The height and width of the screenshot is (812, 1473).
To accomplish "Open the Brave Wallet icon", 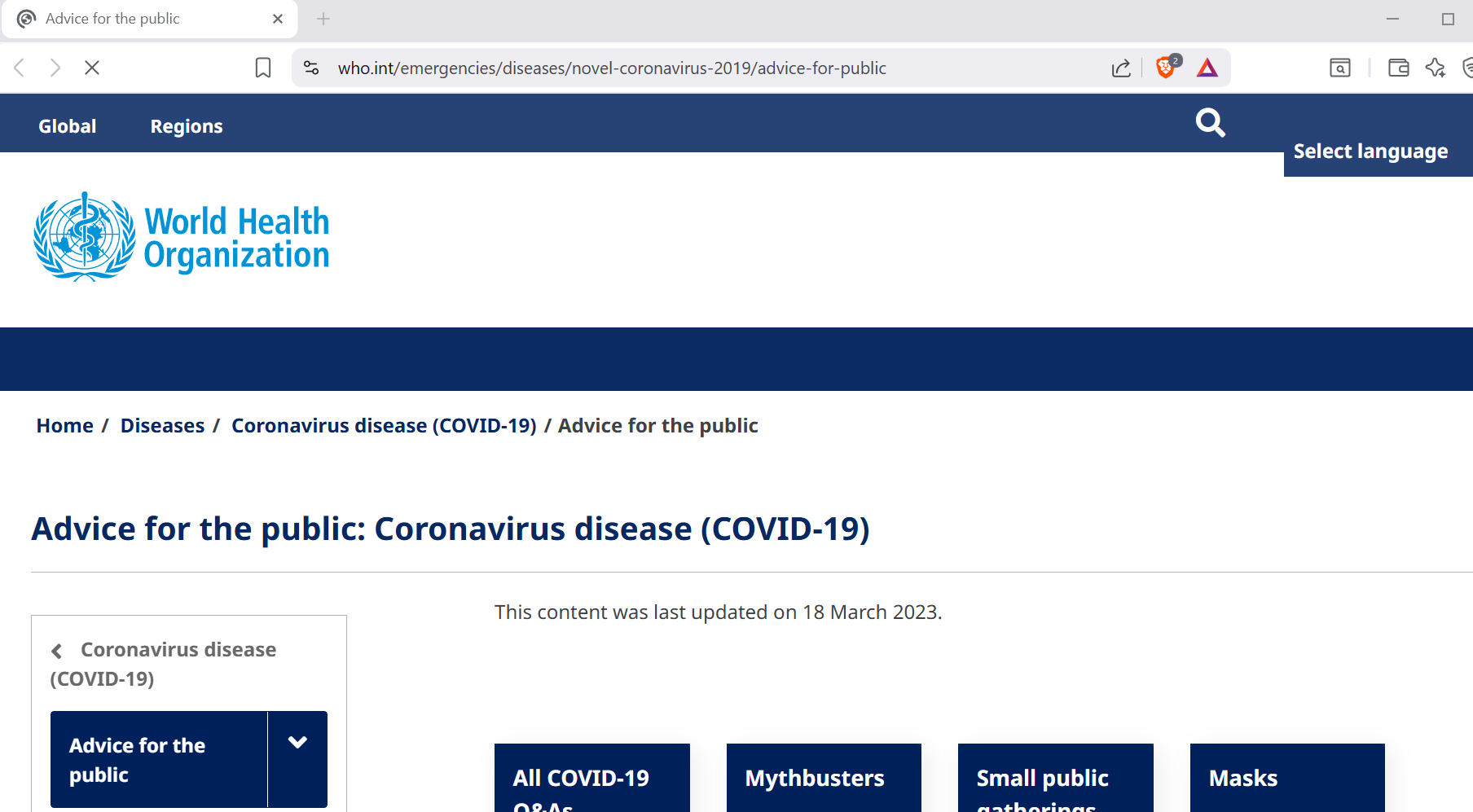I will pyautogui.click(x=1399, y=68).
